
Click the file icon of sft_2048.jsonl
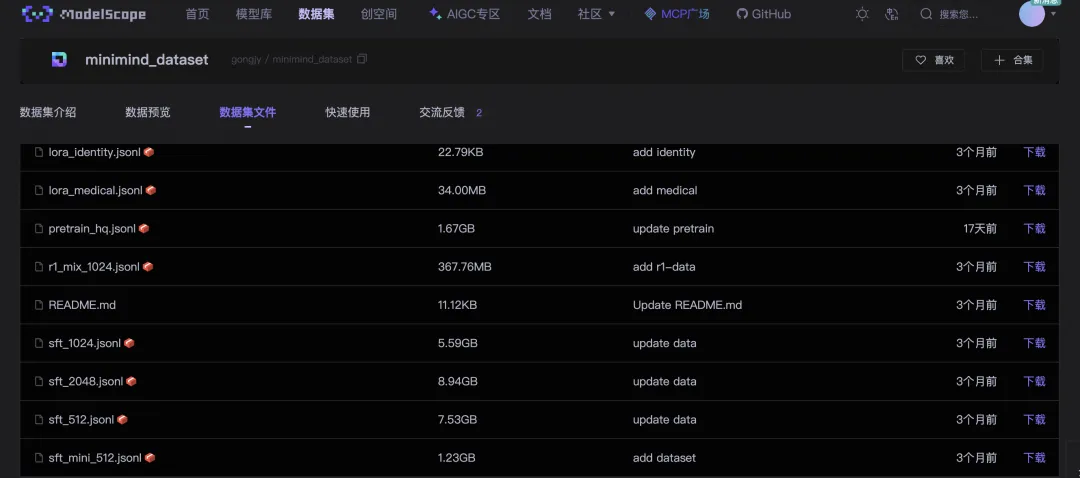point(39,381)
